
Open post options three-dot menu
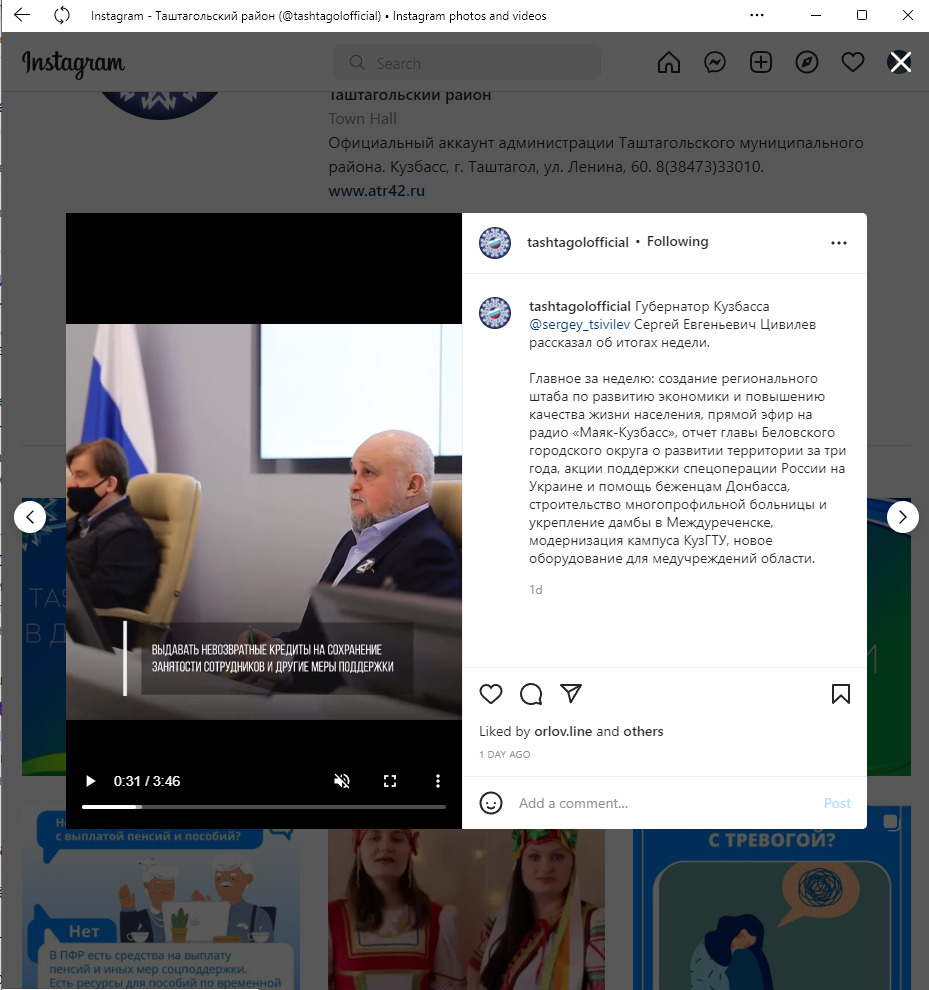(x=839, y=243)
